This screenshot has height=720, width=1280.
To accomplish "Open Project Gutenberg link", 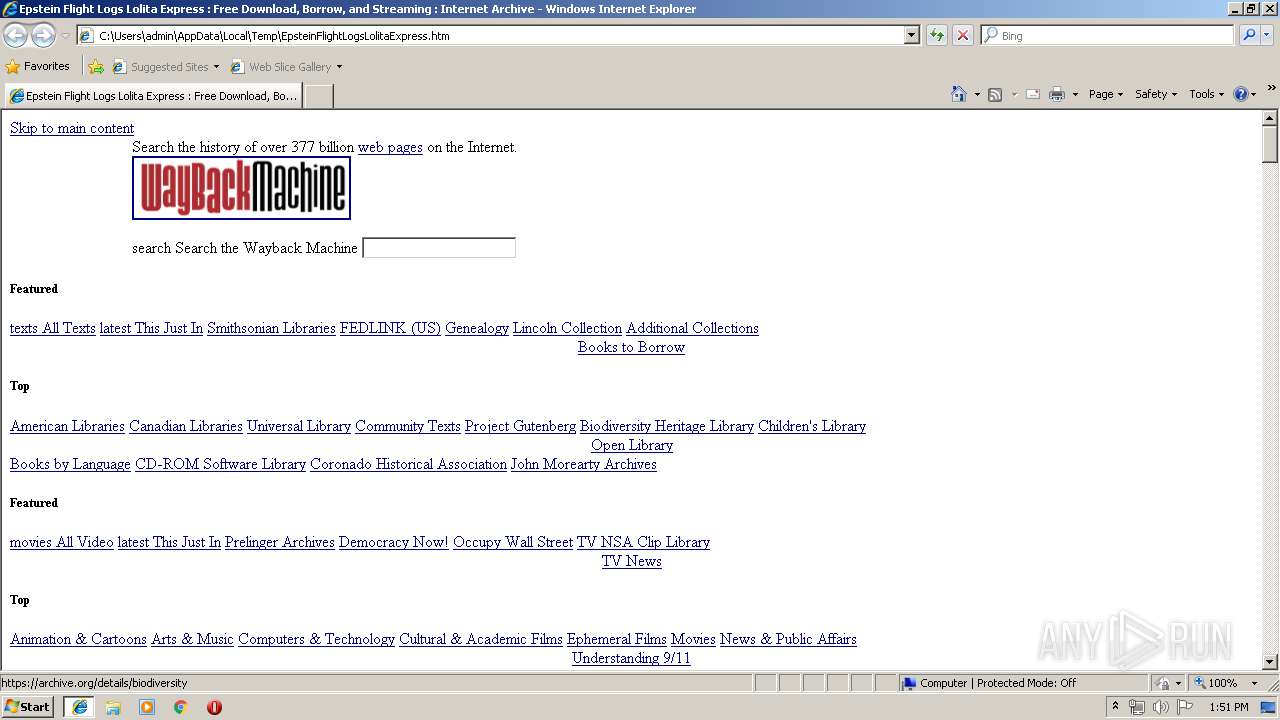I will (520, 426).
